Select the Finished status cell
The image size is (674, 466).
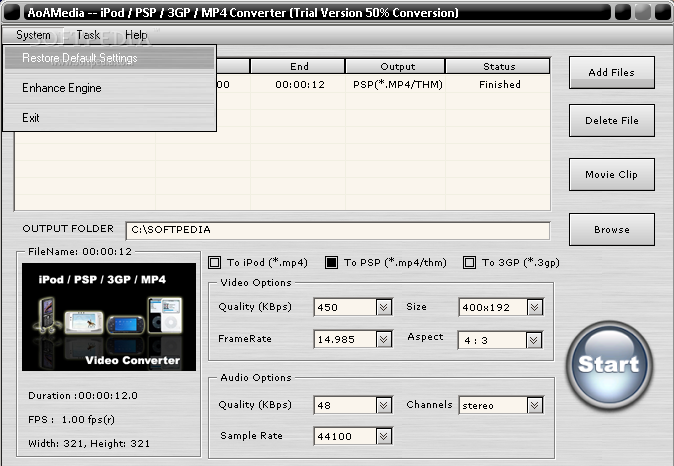point(499,85)
